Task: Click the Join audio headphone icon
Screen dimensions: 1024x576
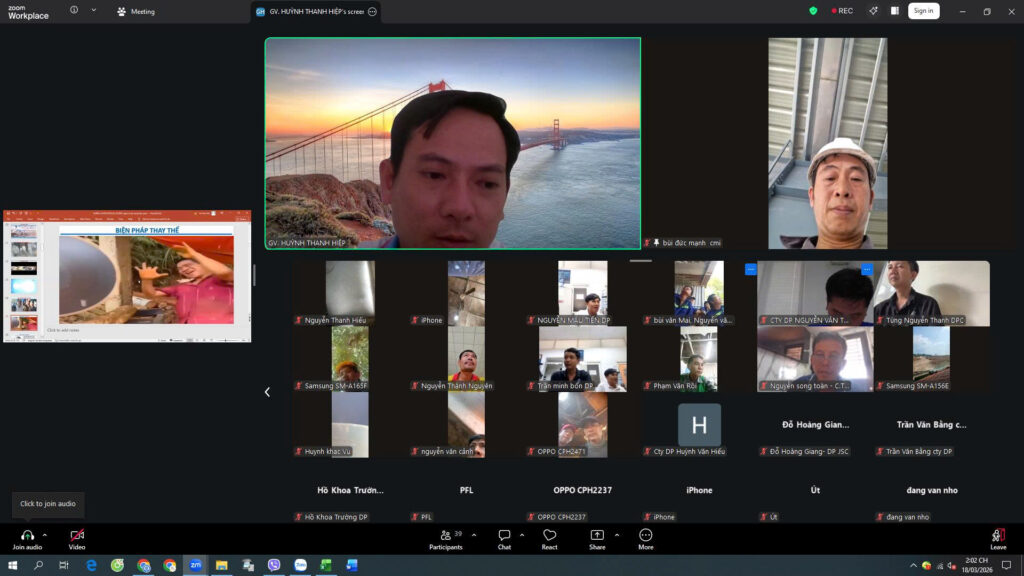Action: coord(27,536)
